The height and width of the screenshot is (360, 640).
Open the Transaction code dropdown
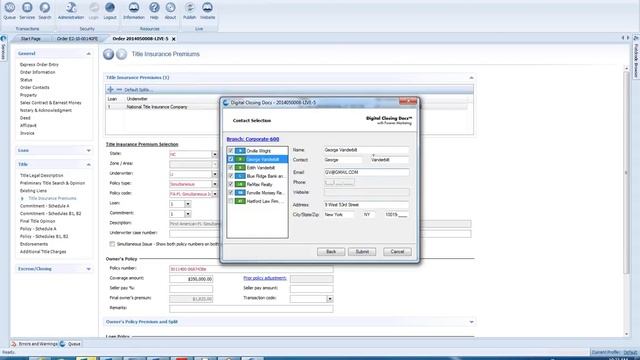[x=330, y=299]
